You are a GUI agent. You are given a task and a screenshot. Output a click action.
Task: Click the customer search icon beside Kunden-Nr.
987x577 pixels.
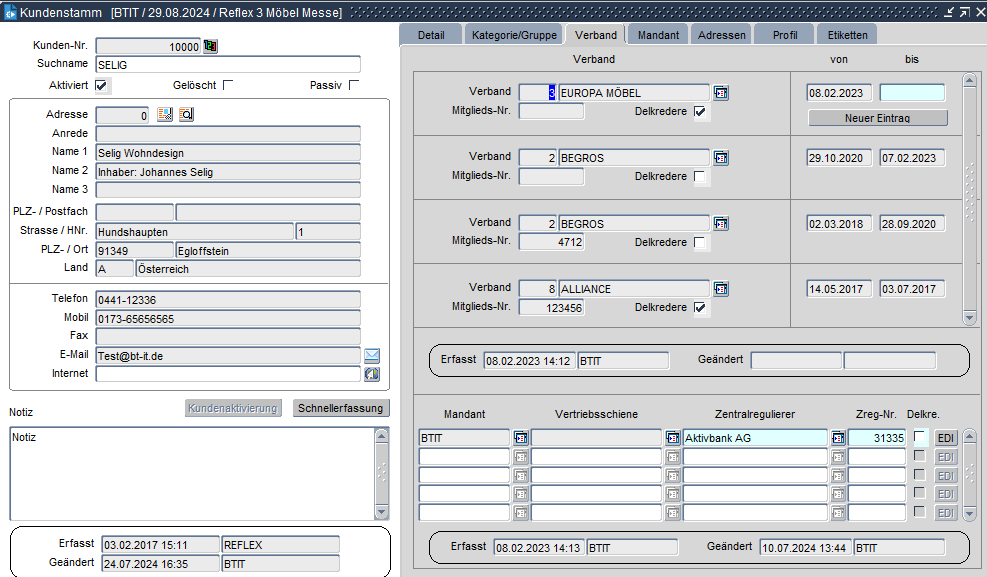(210, 46)
